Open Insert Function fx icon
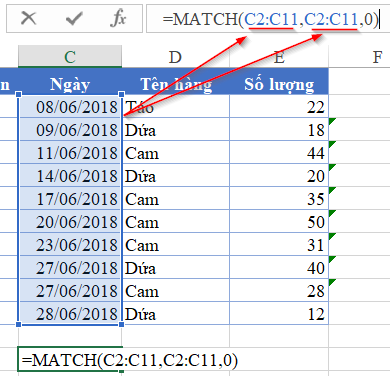This screenshot has width=390, height=376. [x=118, y=18]
